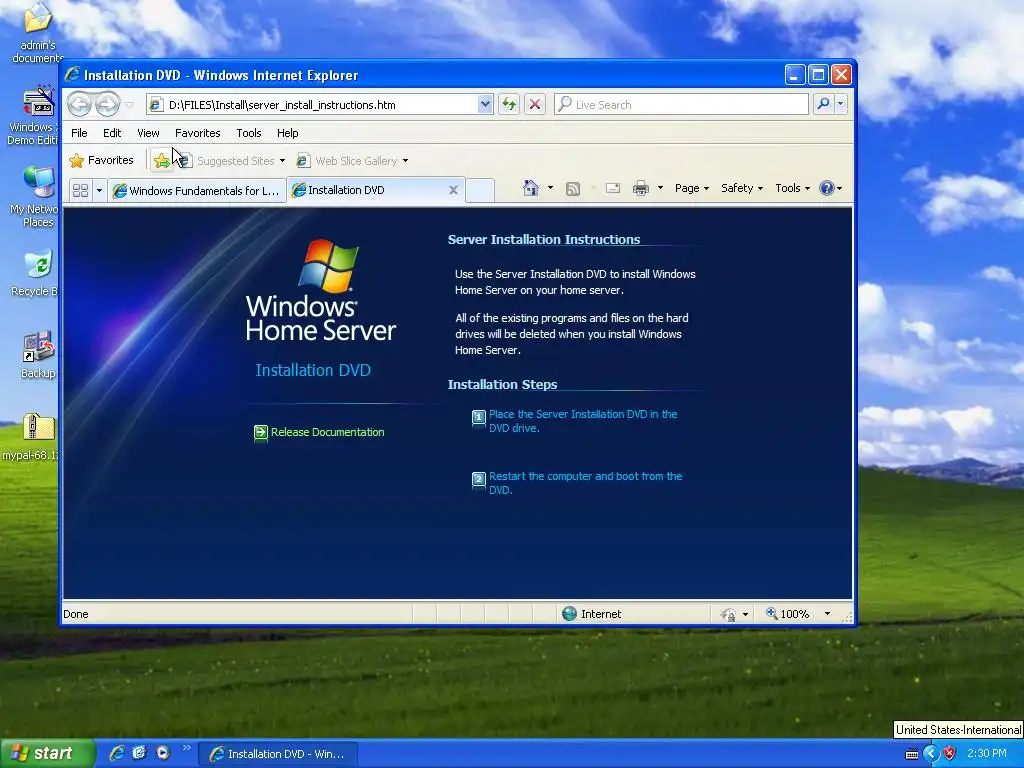Open the Start menu
Viewport: 1024px width, 768px height.
point(47,753)
